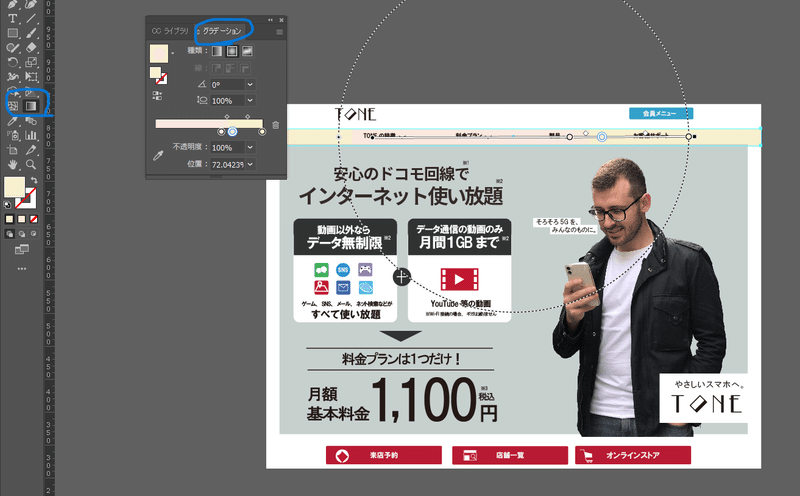Select the Zoom tool
The width and height of the screenshot is (800, 496).
[31, 164]
